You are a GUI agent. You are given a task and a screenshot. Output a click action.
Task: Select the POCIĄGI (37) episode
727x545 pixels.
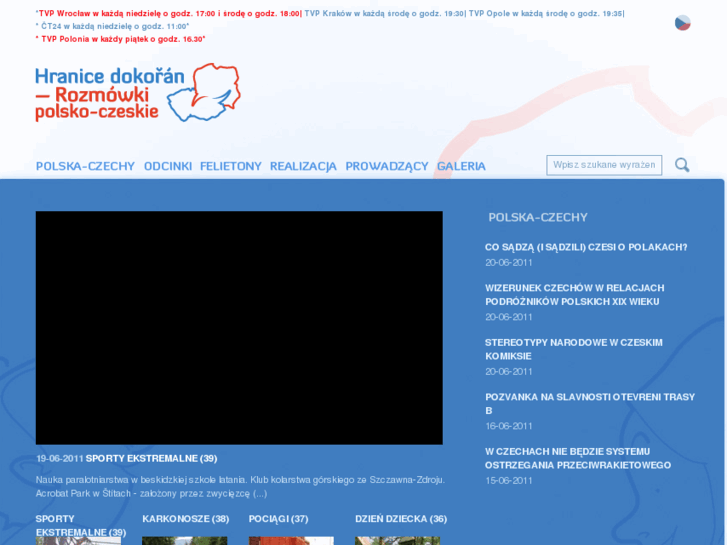(x=278, y=519)
